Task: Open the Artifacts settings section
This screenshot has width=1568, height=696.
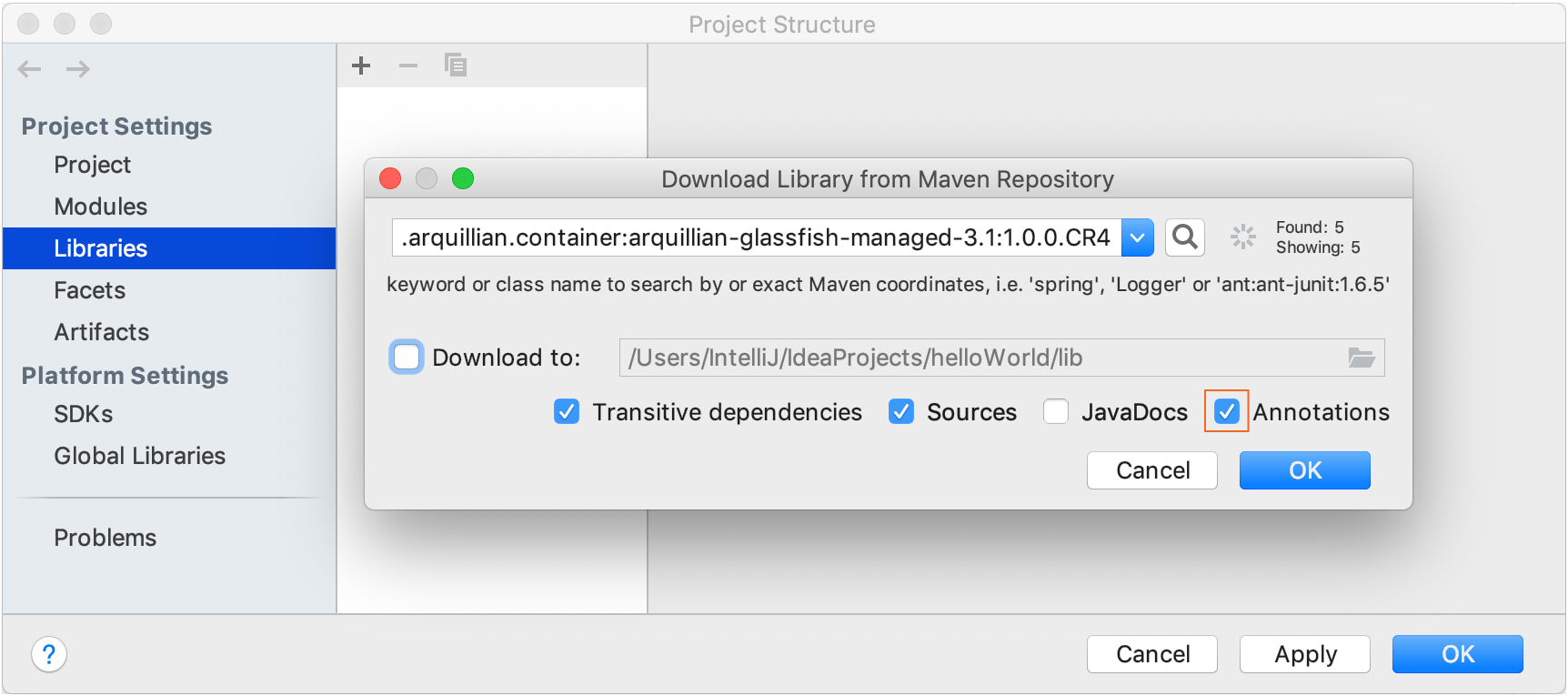Action: pyautogui.click(x=101, y=332)
